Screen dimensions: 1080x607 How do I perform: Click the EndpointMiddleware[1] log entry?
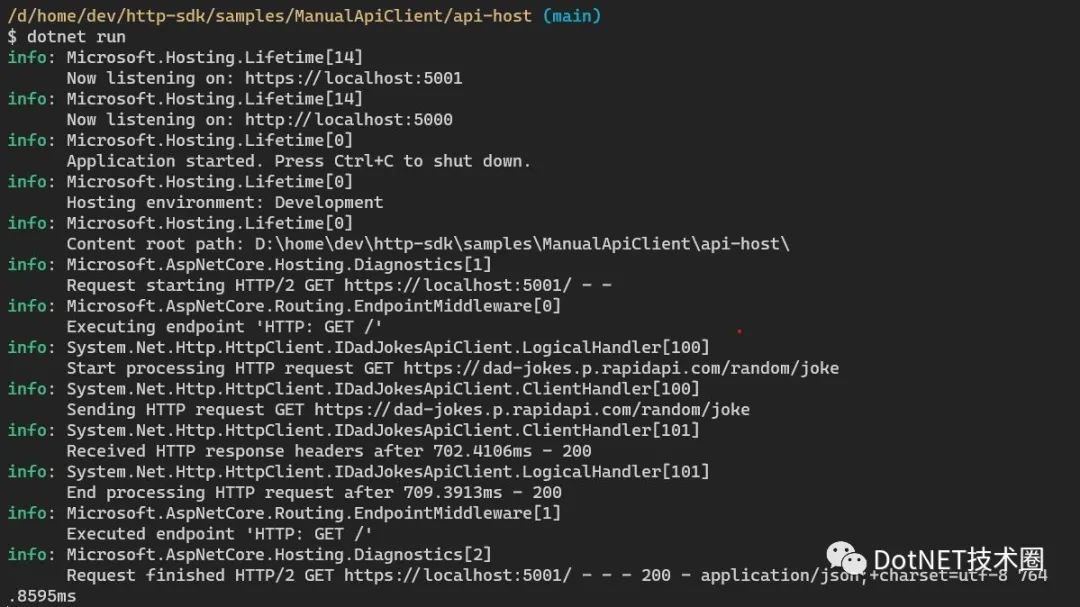tap(313, 513)
